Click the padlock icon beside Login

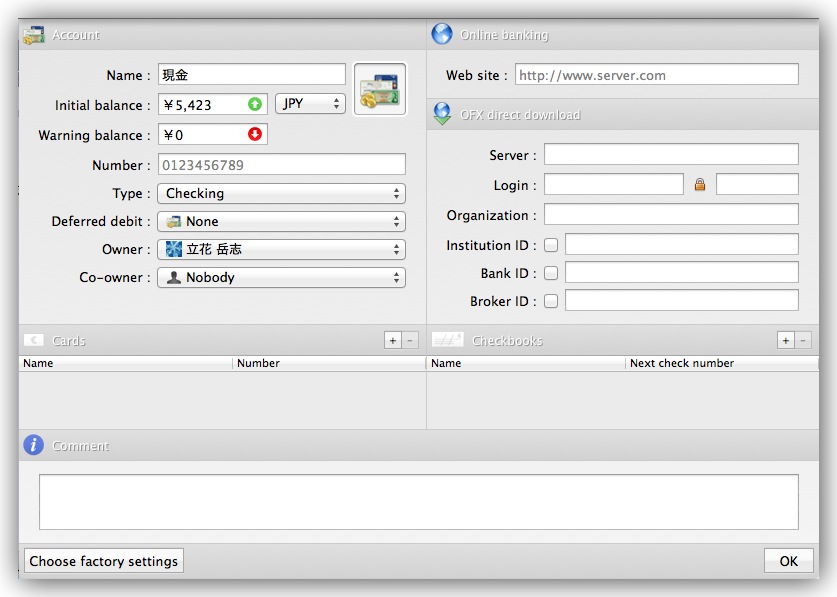tap(700, 185)
